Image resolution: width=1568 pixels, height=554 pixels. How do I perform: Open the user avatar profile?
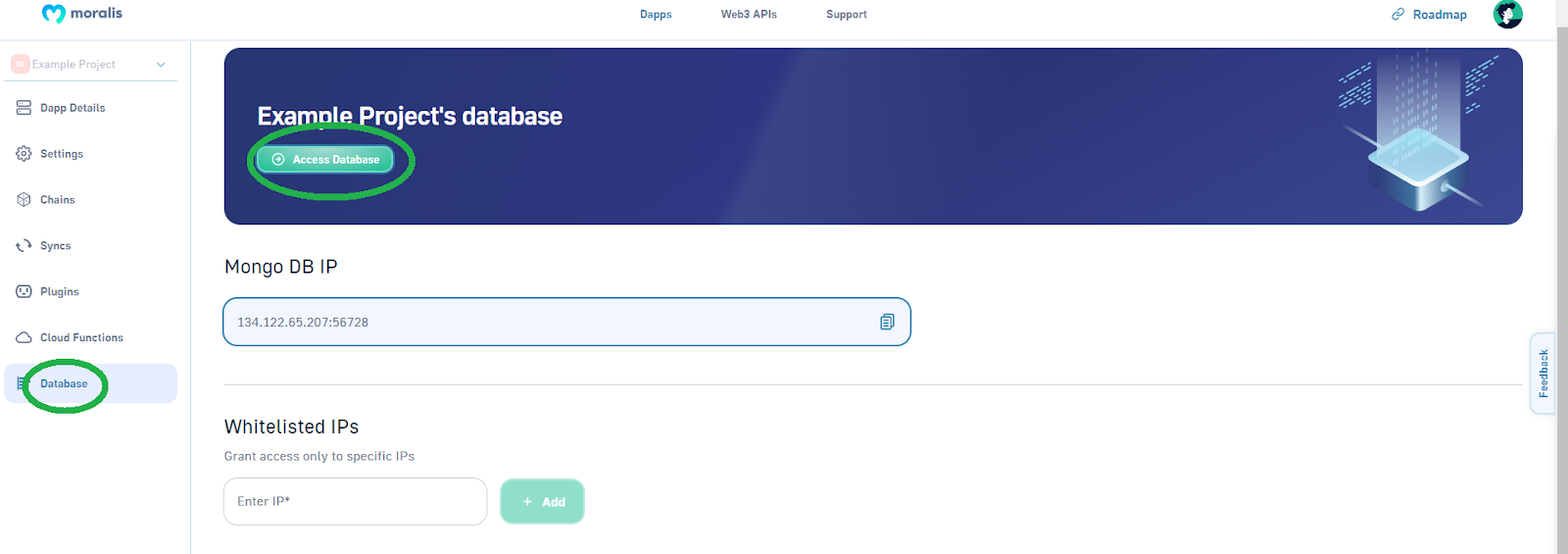click(x=1507, y=14)
